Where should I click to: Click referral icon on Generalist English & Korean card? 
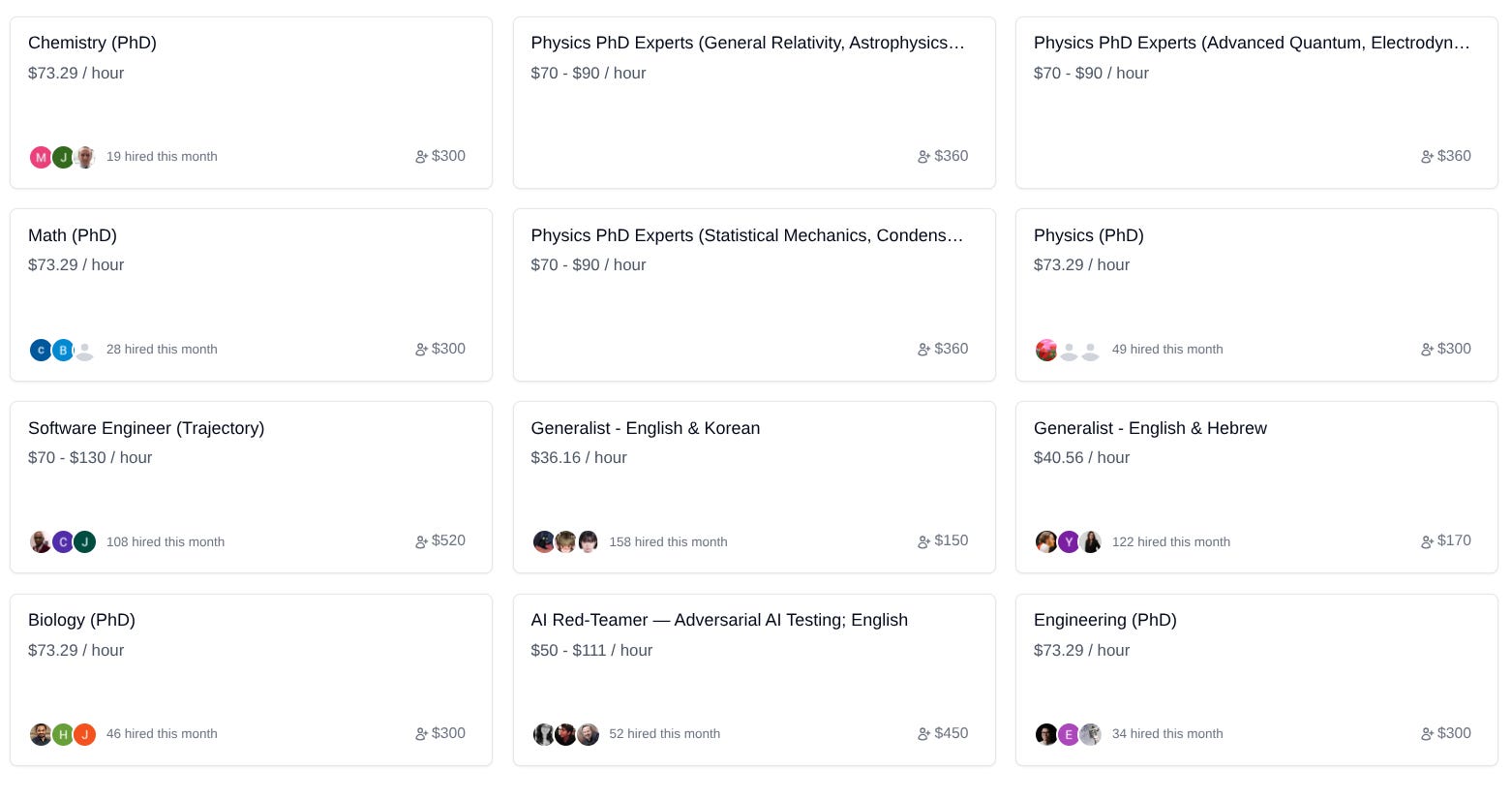(923, 542)
